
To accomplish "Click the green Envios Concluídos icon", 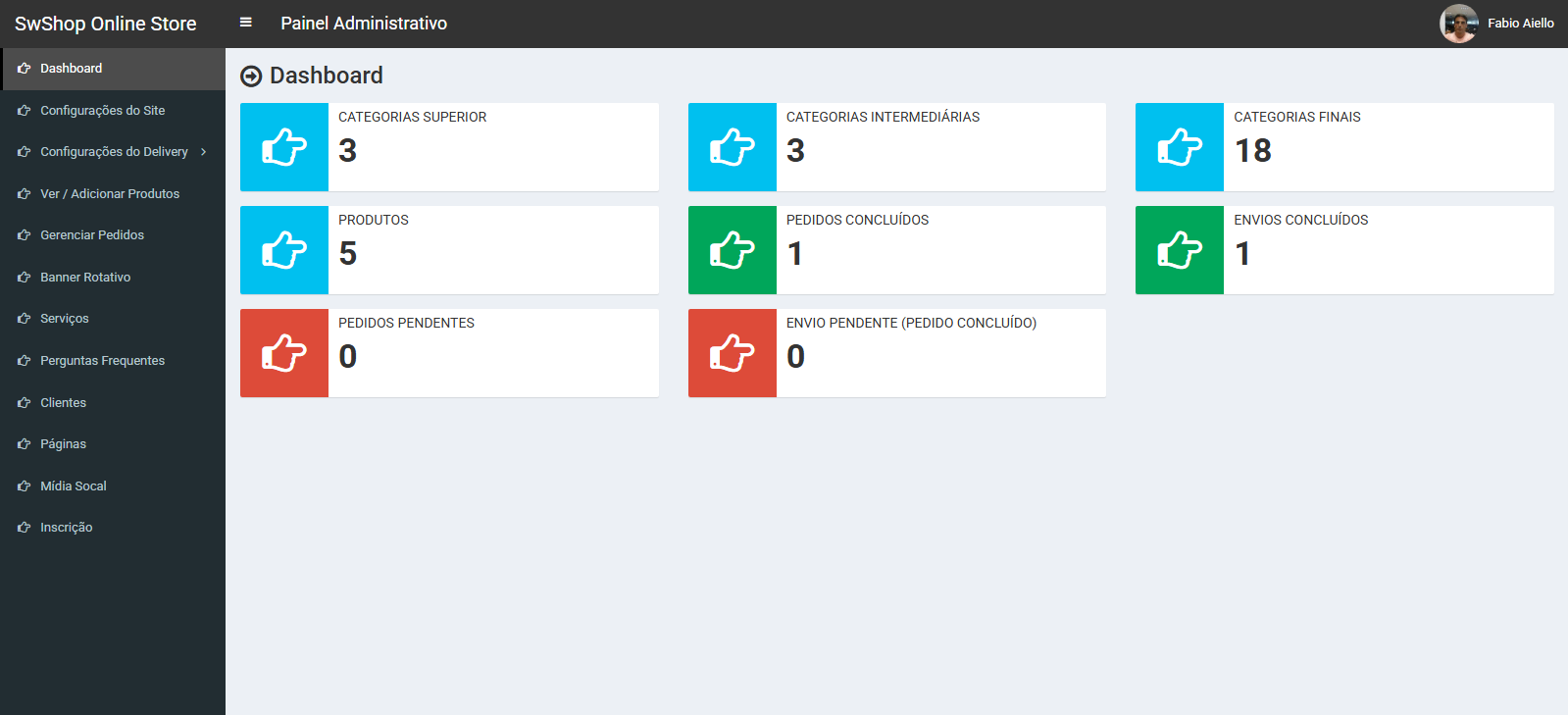I will (1179, 250).
